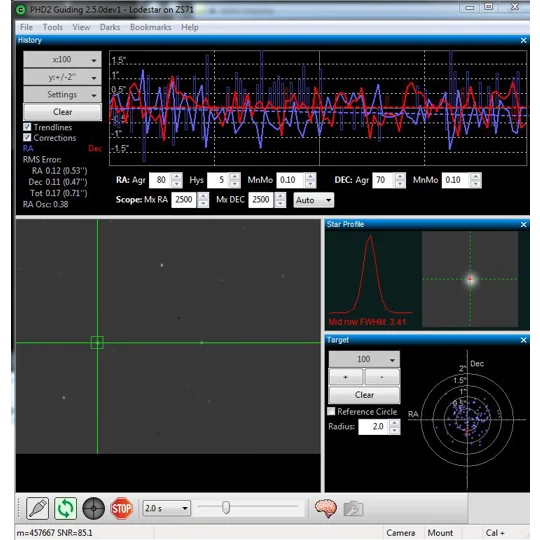Screen dimensions: 540x540
Task: Click the Mx RA value field
Action: (184, 200)
